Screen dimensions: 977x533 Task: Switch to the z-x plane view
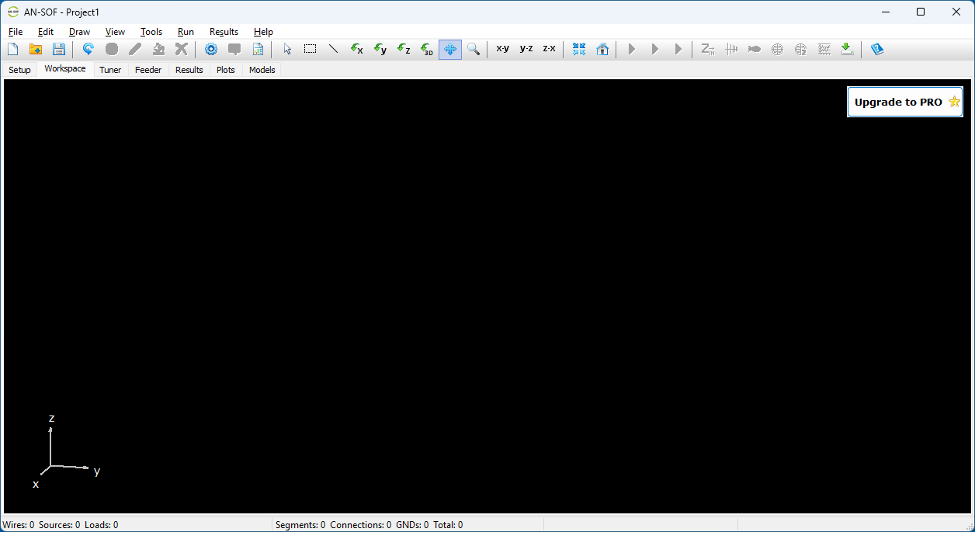549,49
